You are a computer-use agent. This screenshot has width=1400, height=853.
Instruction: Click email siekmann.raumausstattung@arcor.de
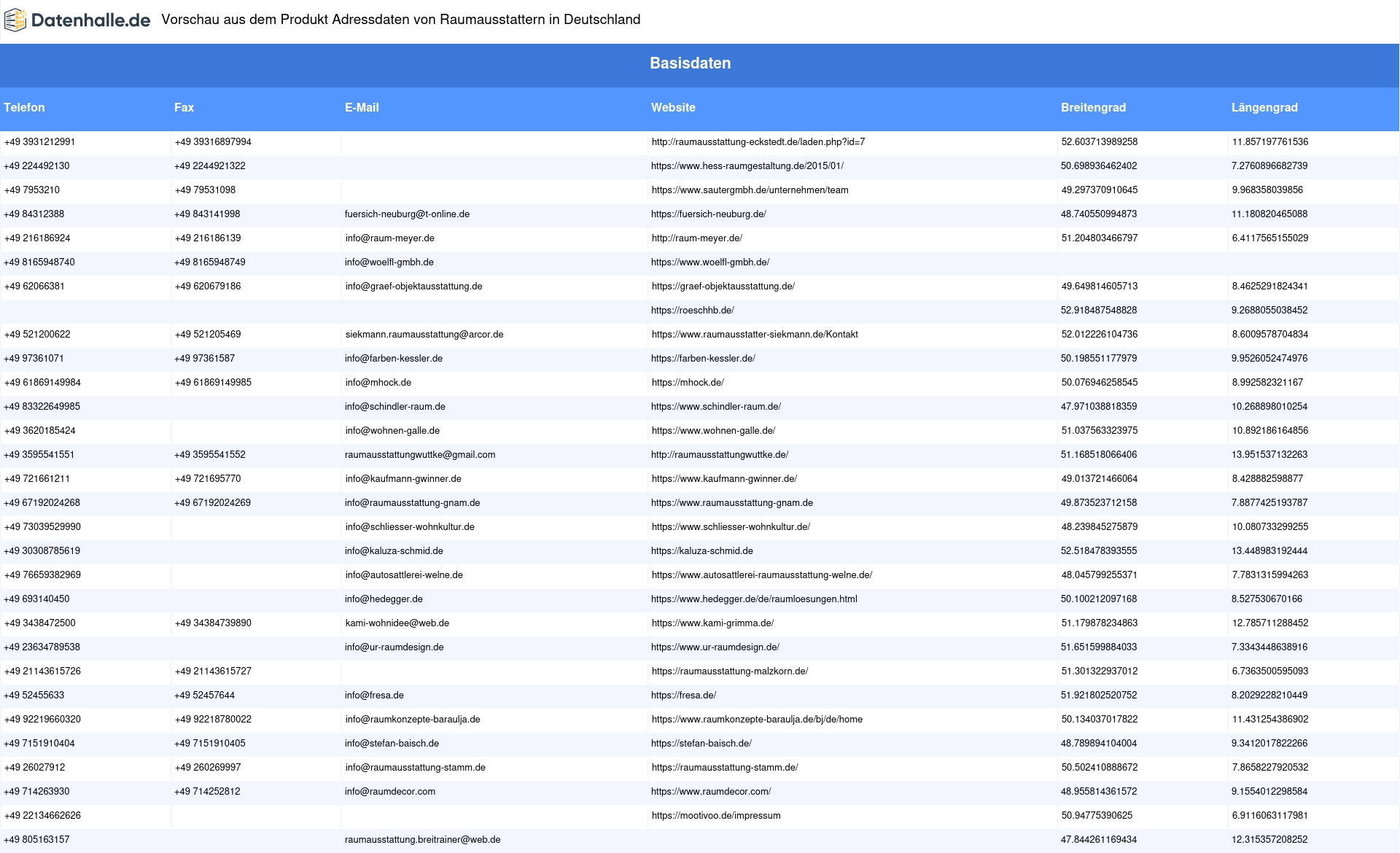click(424, 335)
